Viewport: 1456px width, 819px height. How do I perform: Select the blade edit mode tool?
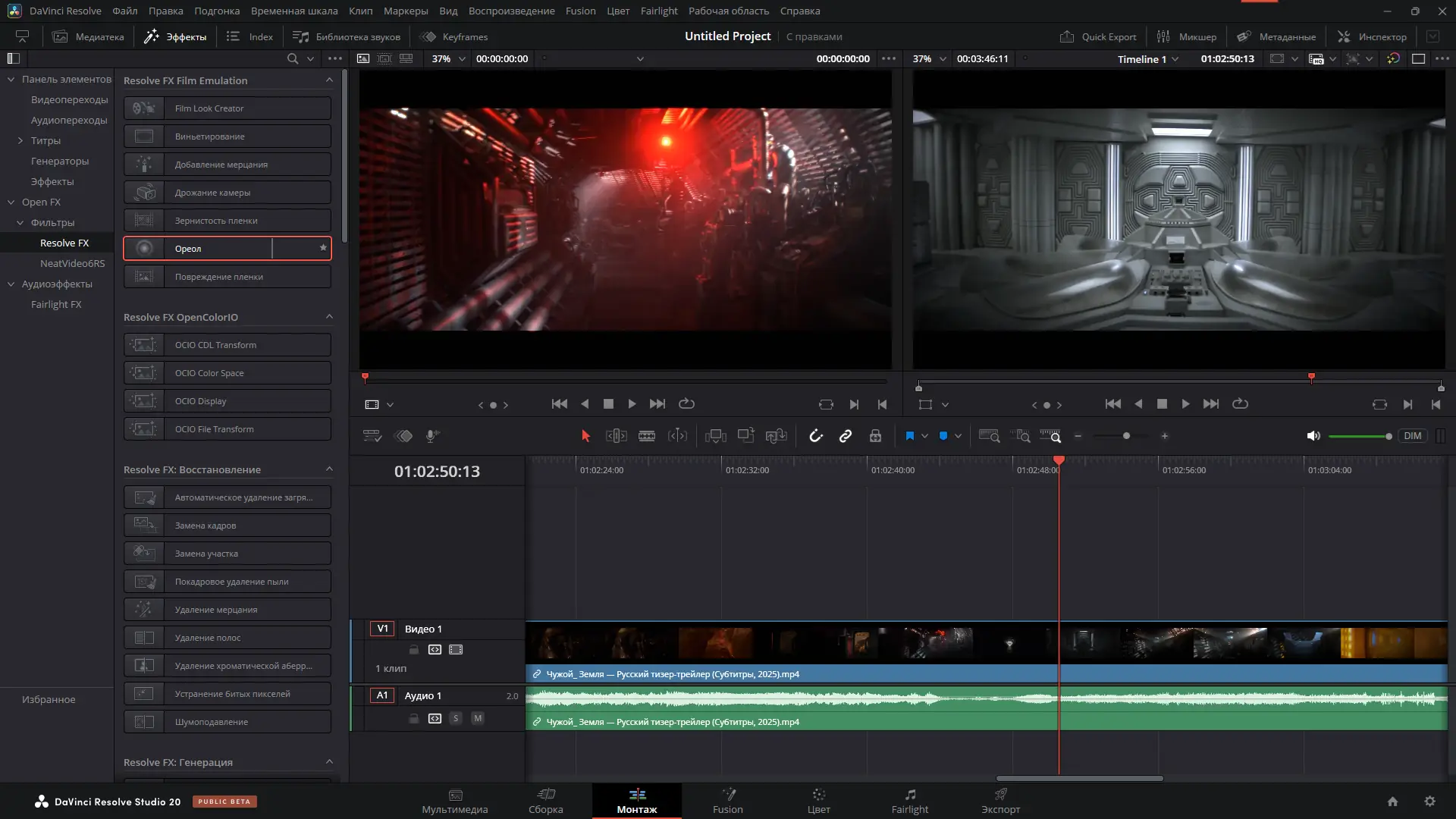click(x=646, y=436)
